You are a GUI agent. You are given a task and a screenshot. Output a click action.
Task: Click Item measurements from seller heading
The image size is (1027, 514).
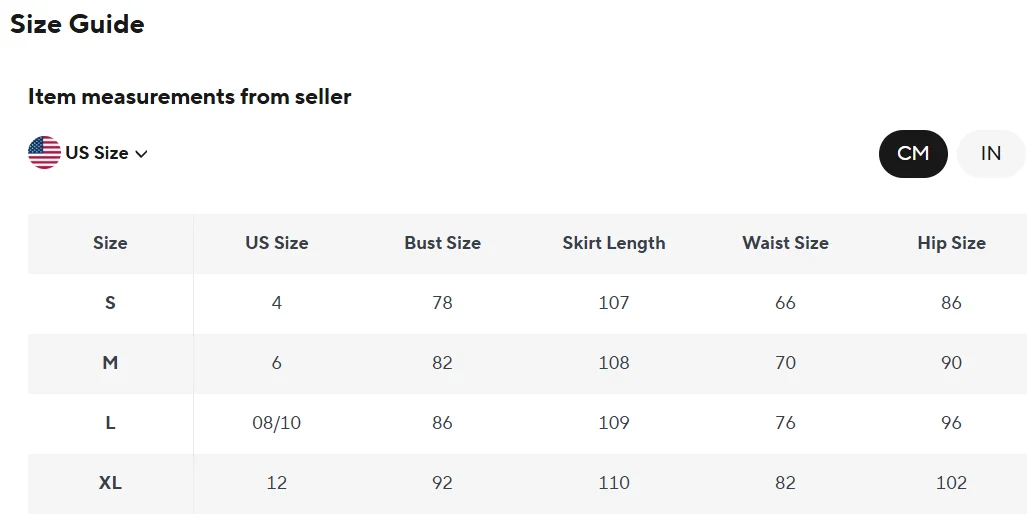point(190,96)
